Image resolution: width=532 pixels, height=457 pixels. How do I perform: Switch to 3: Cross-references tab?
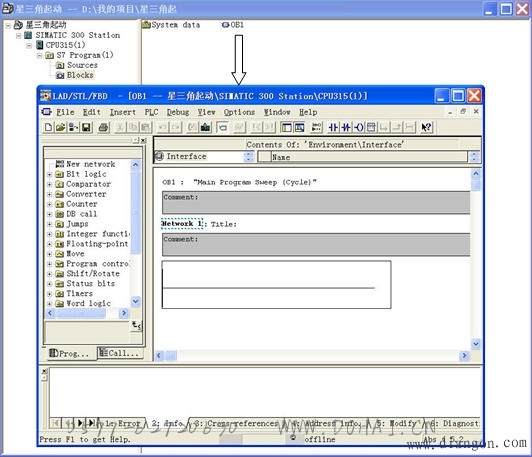click(x=236, y=423)
